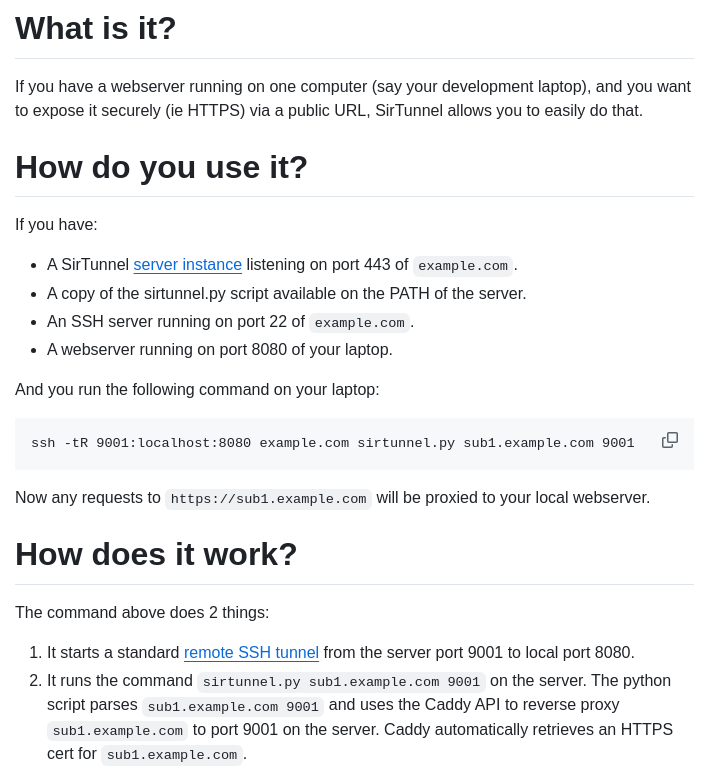
Task: Follow the "remote SSH tunnel" link
Action: point(251,653)
